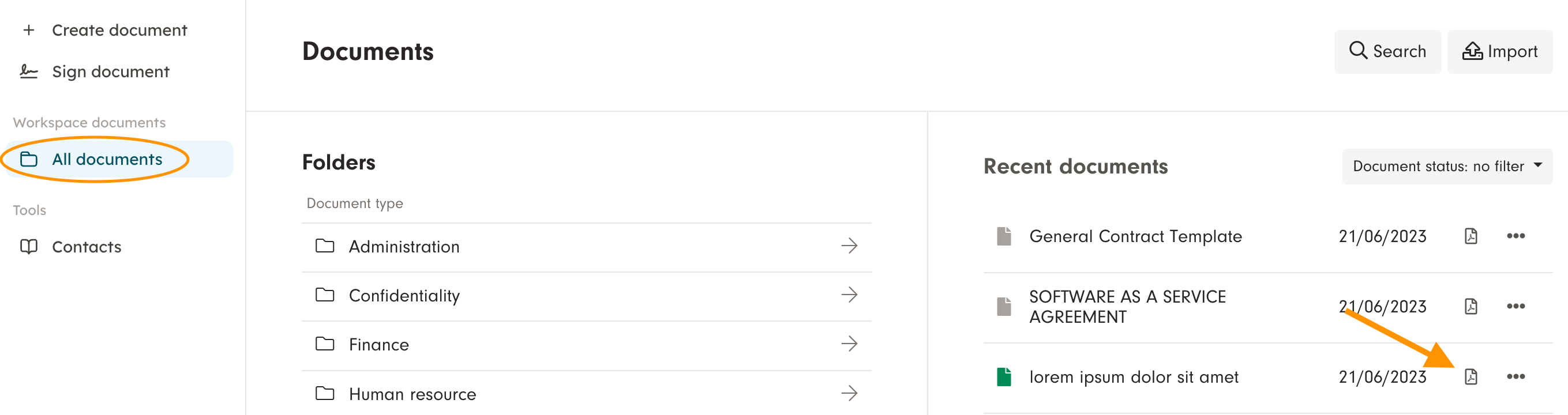Click PDF icon for lorem ipsum document
Viewport: 1568px width, 415px height.
[x=1470, y=376]
